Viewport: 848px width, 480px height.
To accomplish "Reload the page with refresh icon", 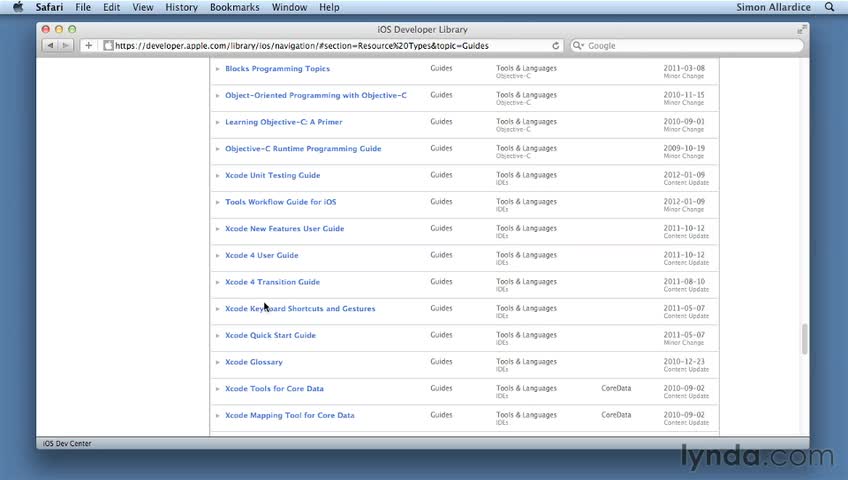I will [555, 45].
